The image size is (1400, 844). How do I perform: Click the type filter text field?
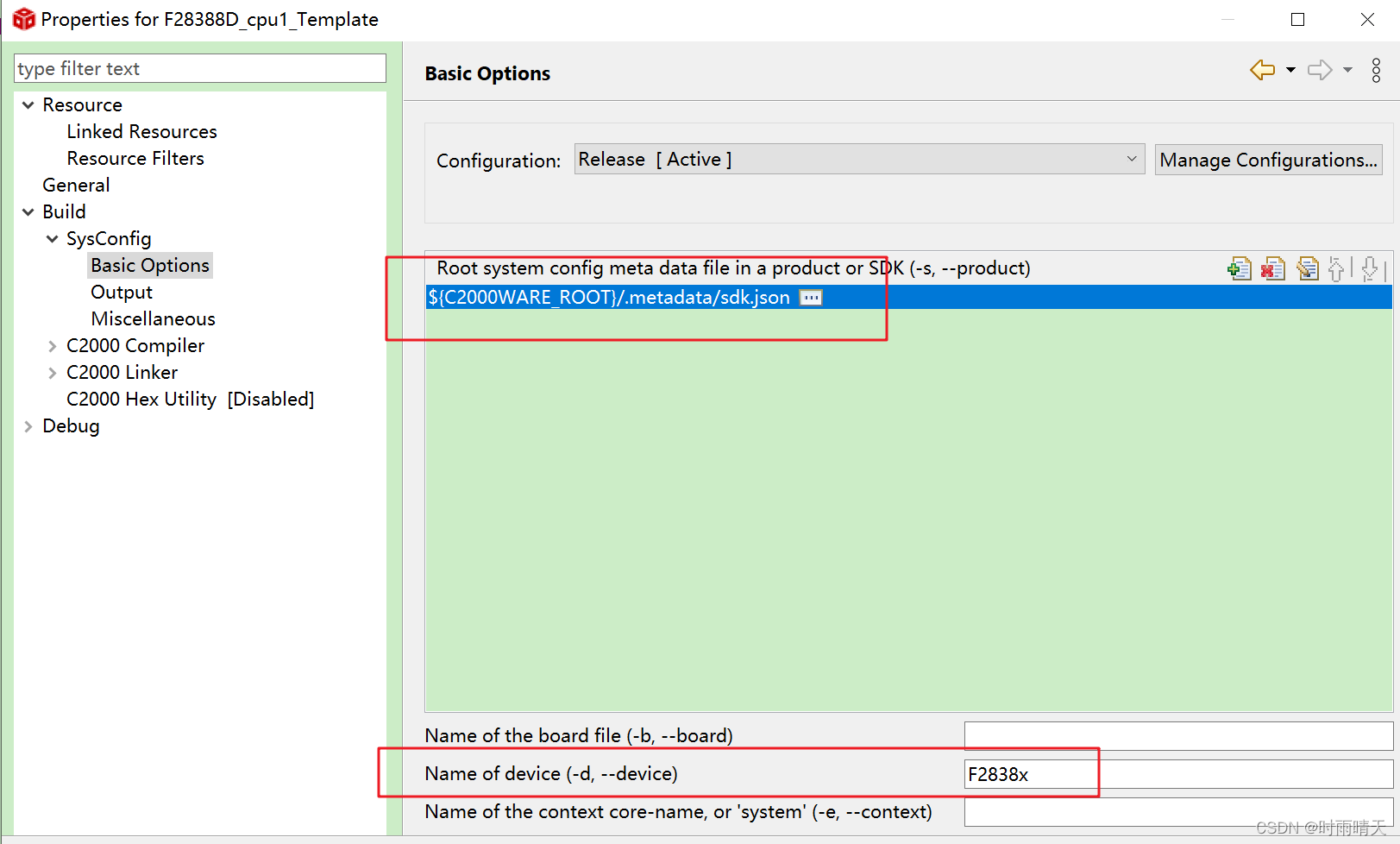pyautogui.click(x=200, y=68)
